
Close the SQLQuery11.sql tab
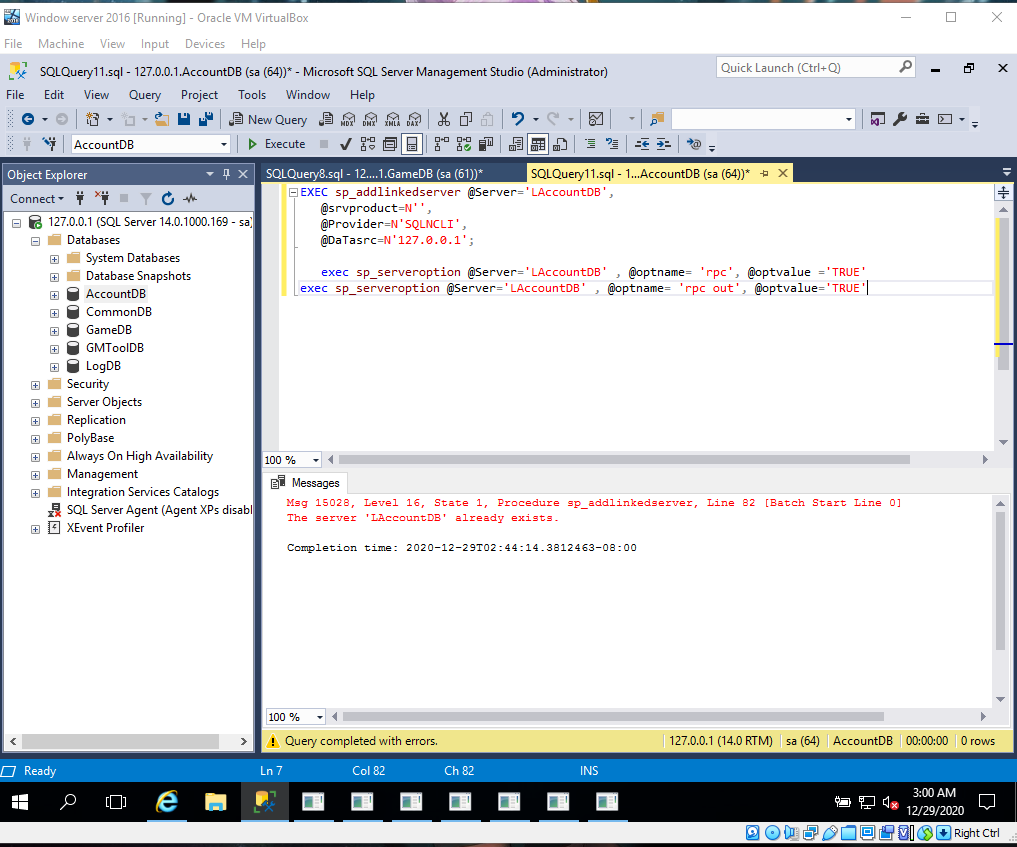783,173
